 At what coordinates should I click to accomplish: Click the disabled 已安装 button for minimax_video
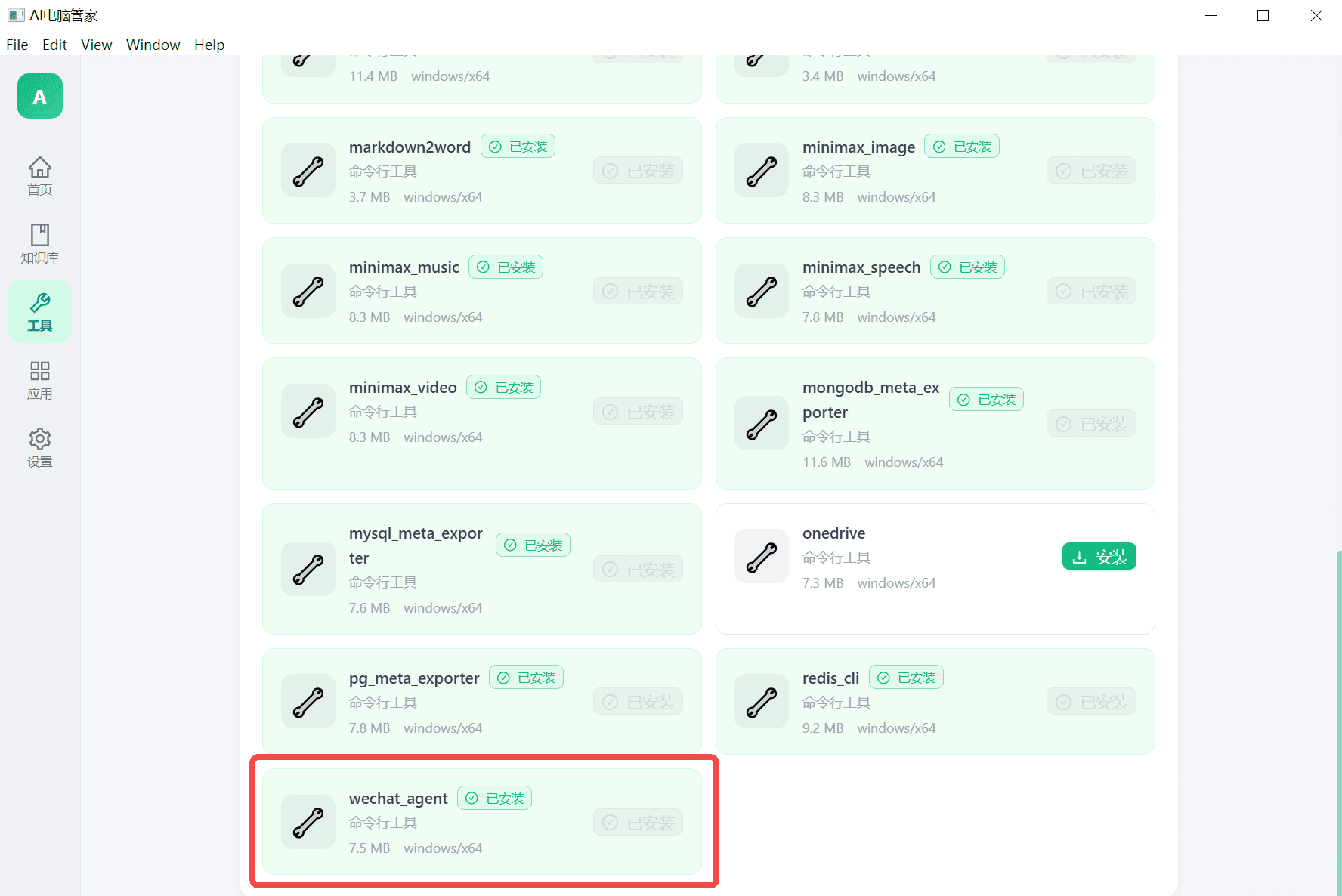pos(639,412)
